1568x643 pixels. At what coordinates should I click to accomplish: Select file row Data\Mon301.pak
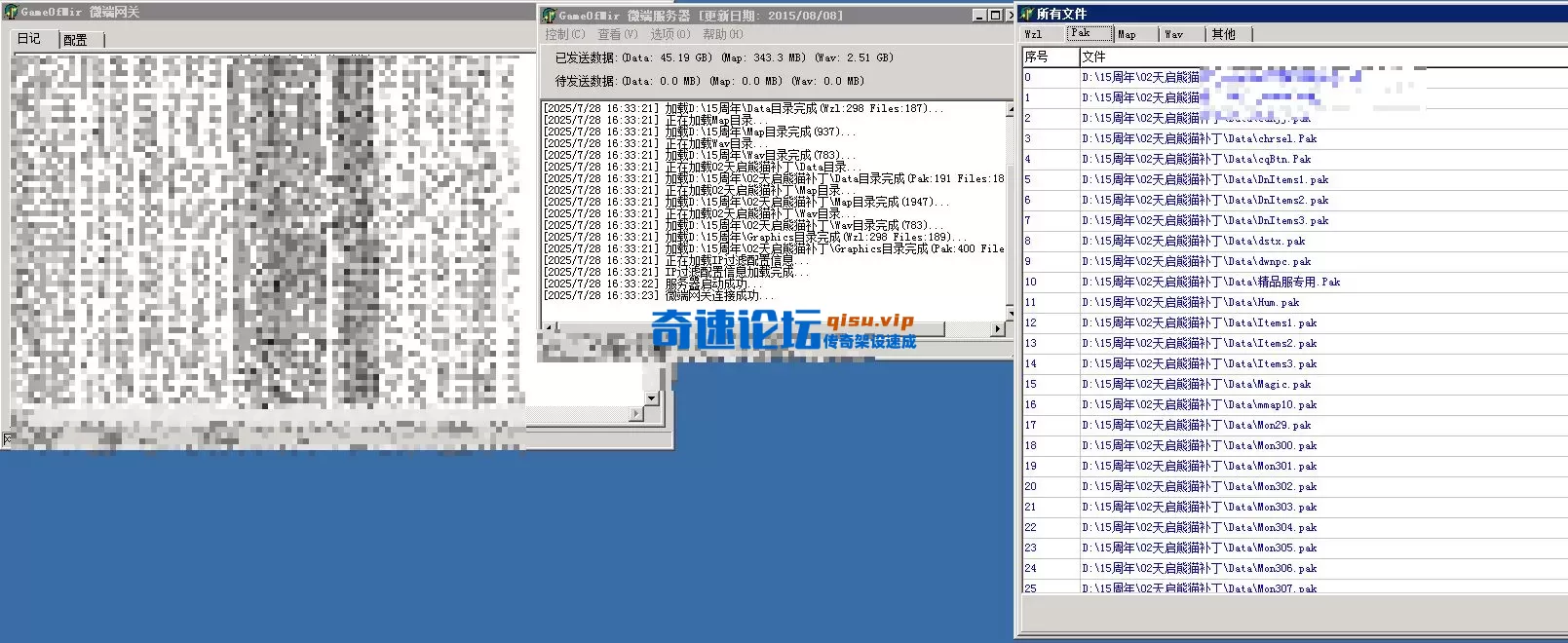[1294, 466]
